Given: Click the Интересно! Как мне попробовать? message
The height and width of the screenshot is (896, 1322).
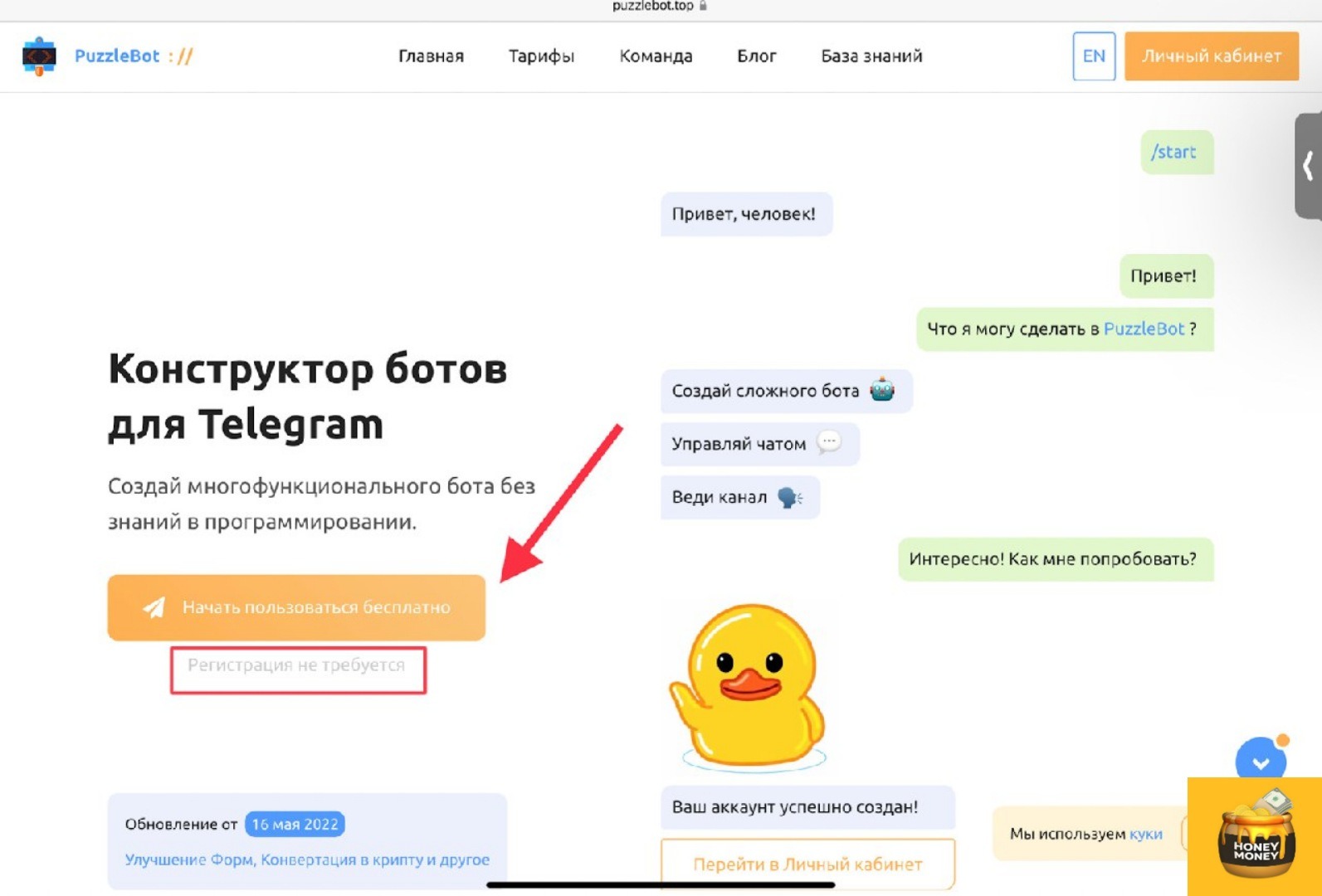Looking at the screenshot, I should (1056, 559).
